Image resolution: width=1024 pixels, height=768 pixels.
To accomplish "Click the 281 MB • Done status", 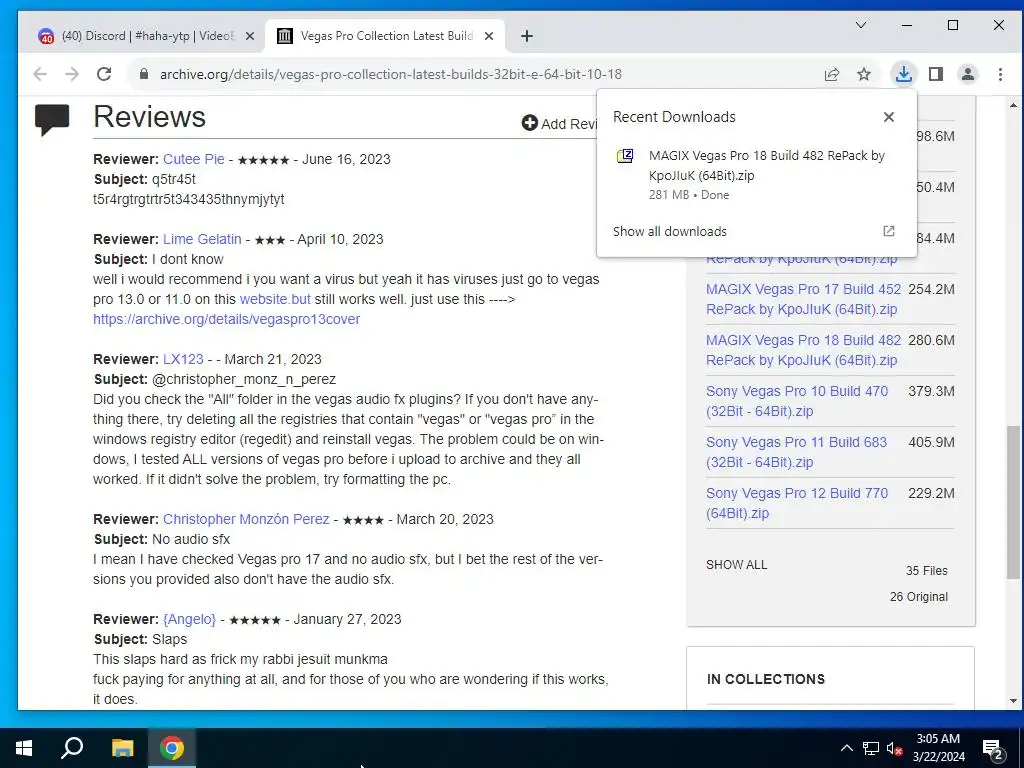I will 689,195.
